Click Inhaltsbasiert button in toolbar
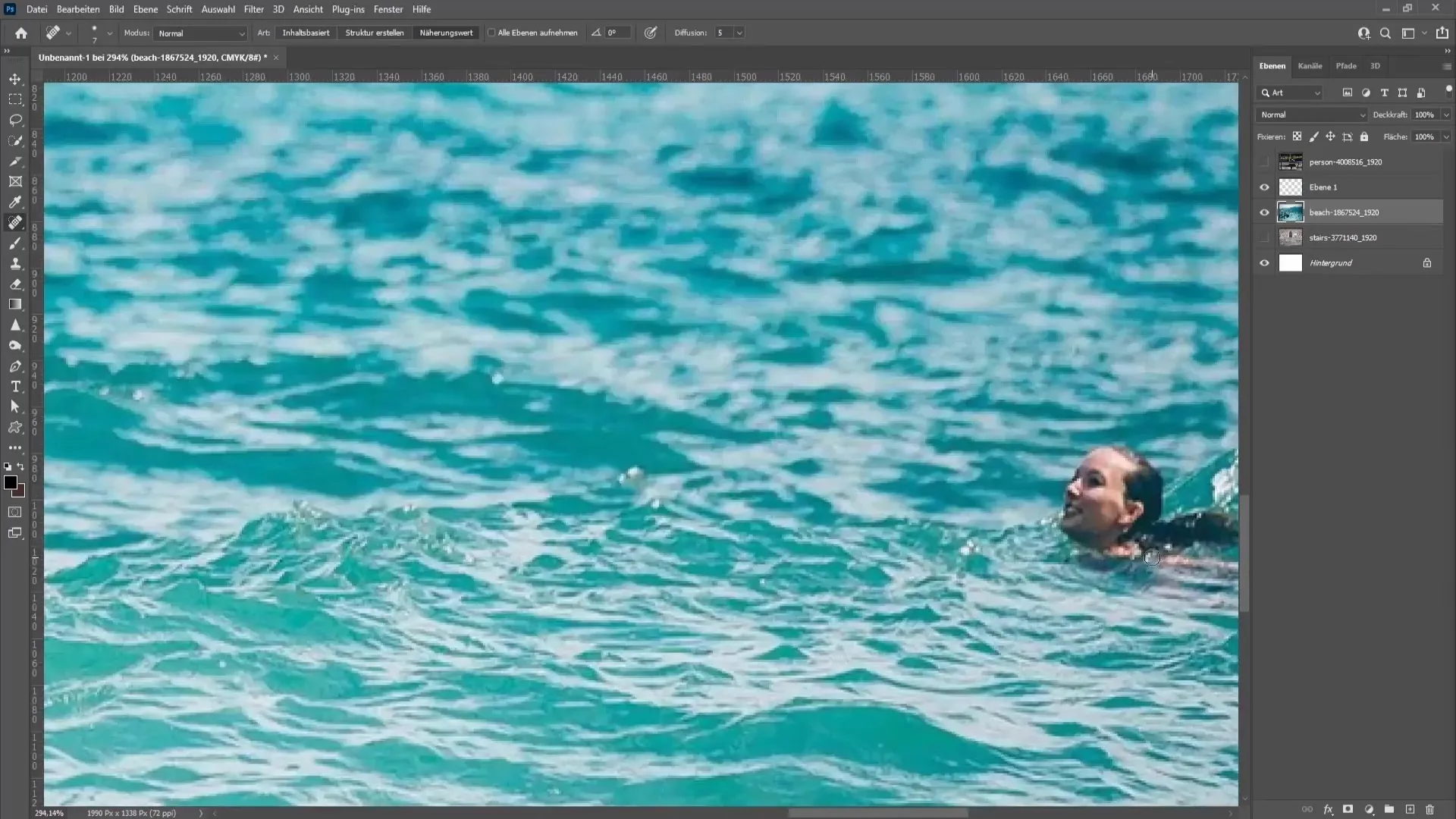Viewport: 1456px width, 819px height. (305, 33)
